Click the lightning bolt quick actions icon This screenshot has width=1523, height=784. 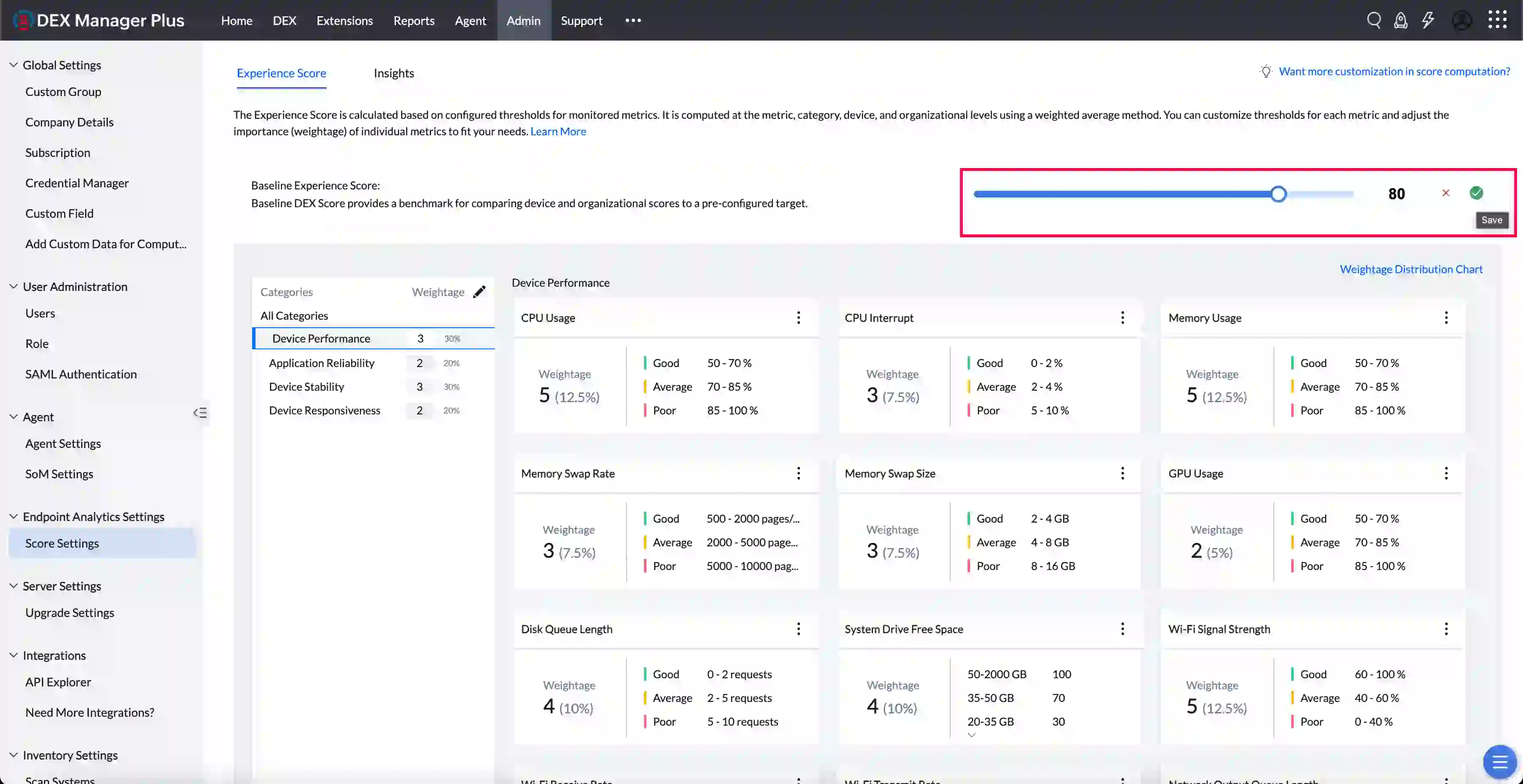tap(1428, 20)
